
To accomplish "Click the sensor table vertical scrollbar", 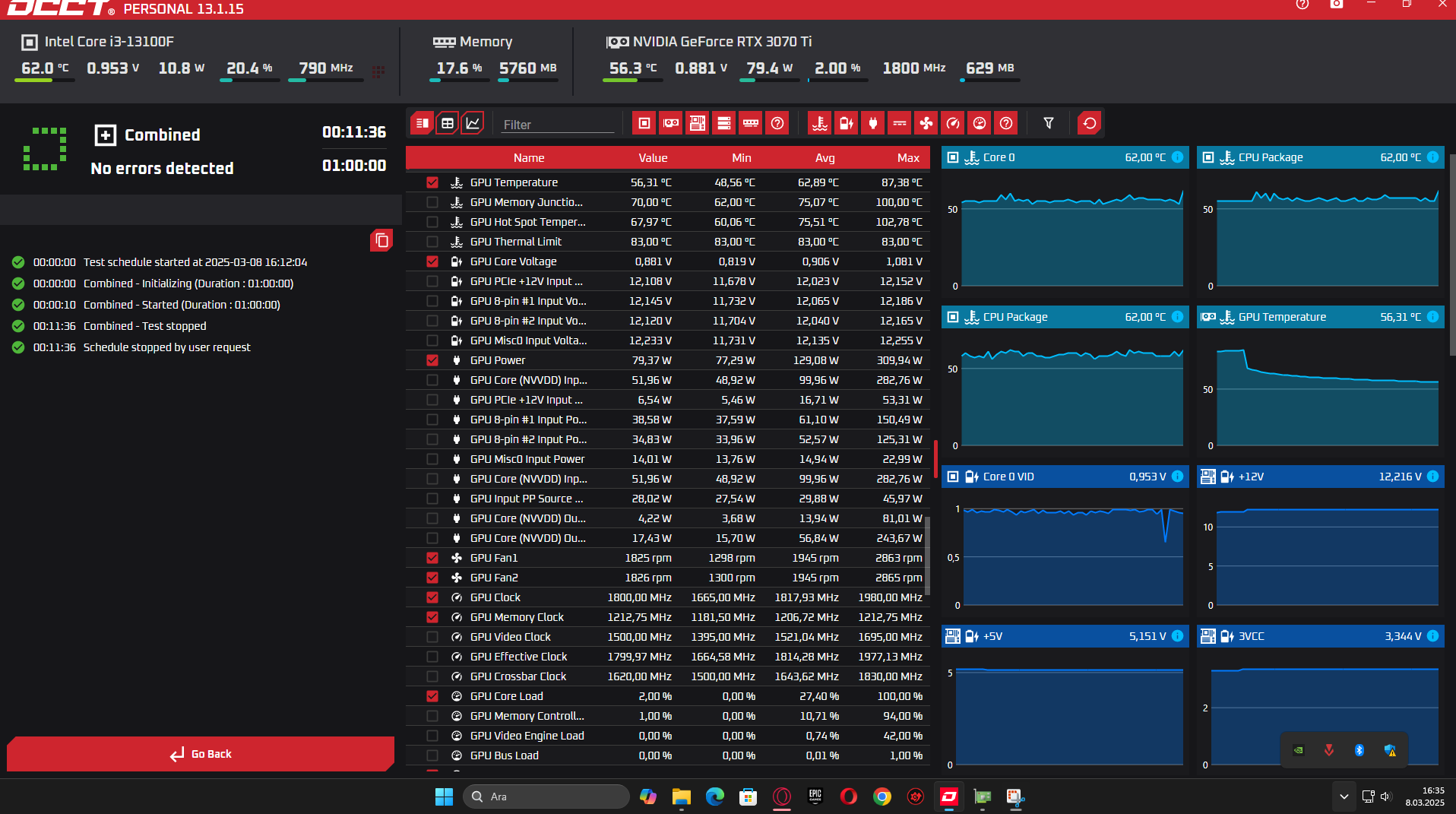I will coord(927,555).
